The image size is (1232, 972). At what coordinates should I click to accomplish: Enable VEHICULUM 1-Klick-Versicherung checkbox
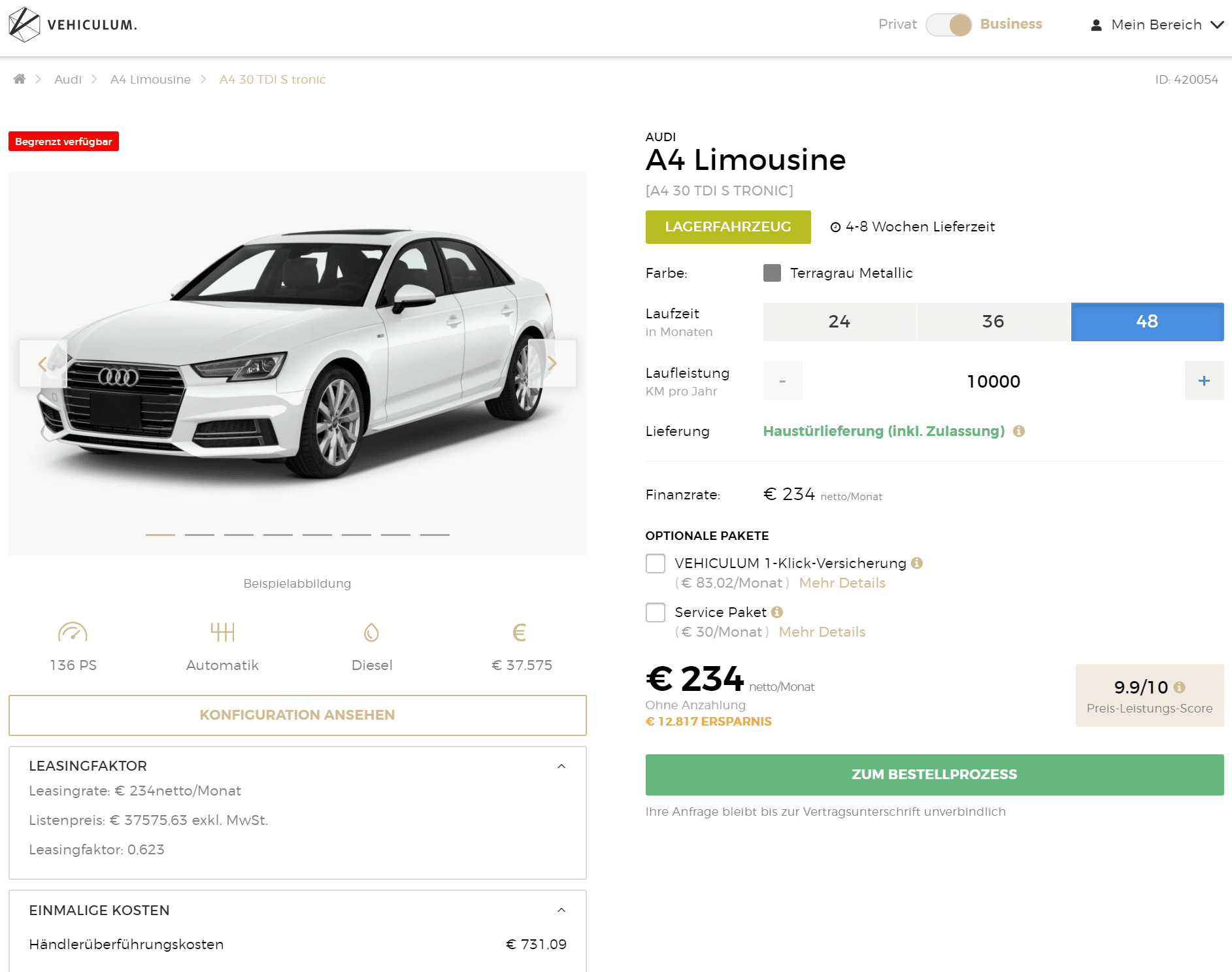[656, 563]
